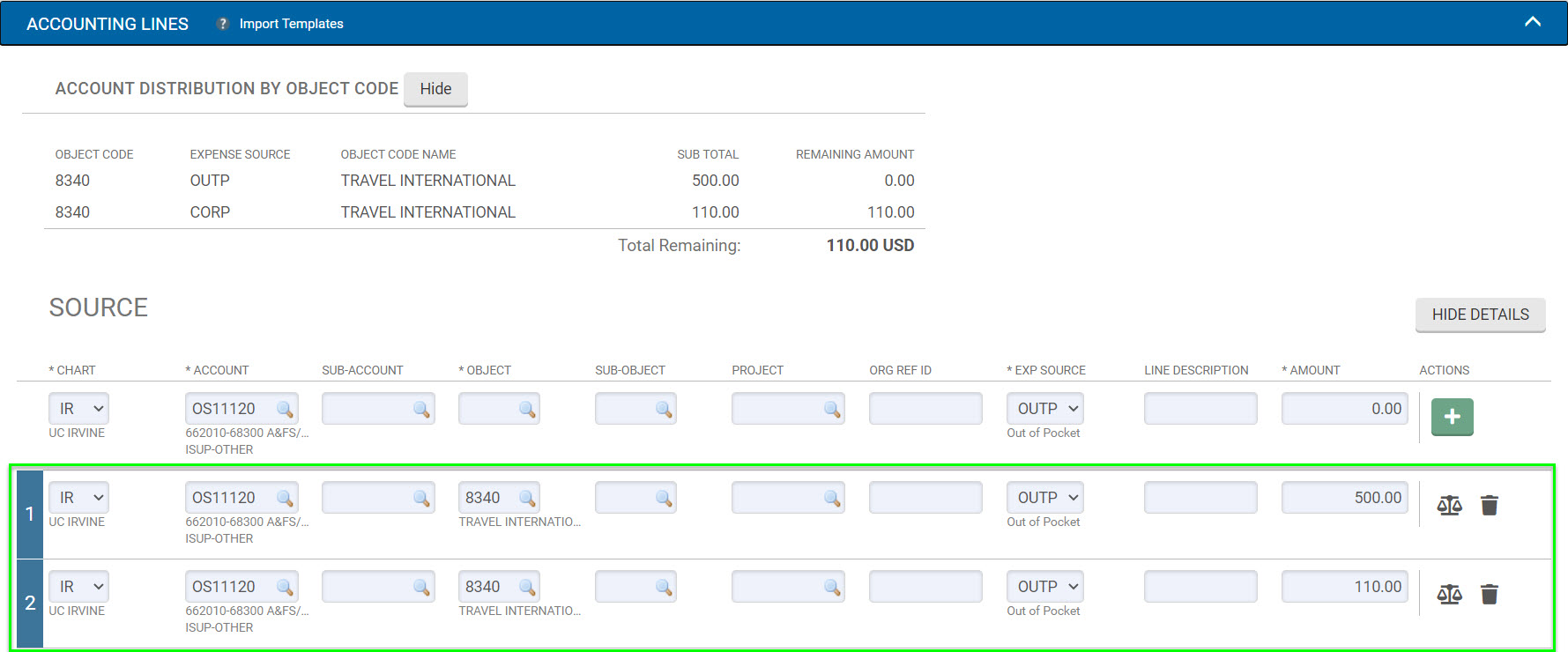
Task: Click the REMAINING AMOUNT column header
Action: (x=855, y=154)
